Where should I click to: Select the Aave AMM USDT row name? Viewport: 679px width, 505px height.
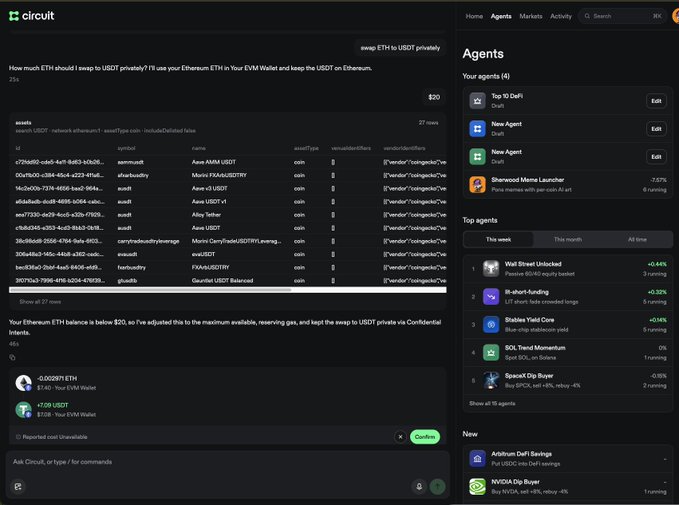(x=213, y=162)
